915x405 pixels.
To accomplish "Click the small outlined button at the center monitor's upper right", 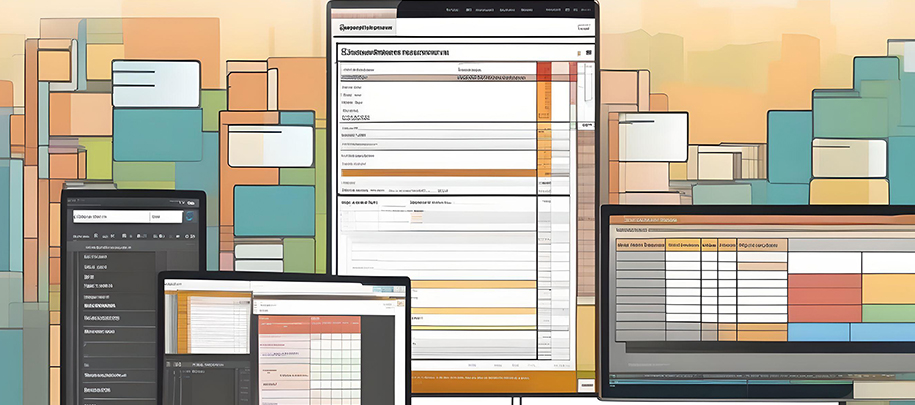I will click(x=586, y=29).
